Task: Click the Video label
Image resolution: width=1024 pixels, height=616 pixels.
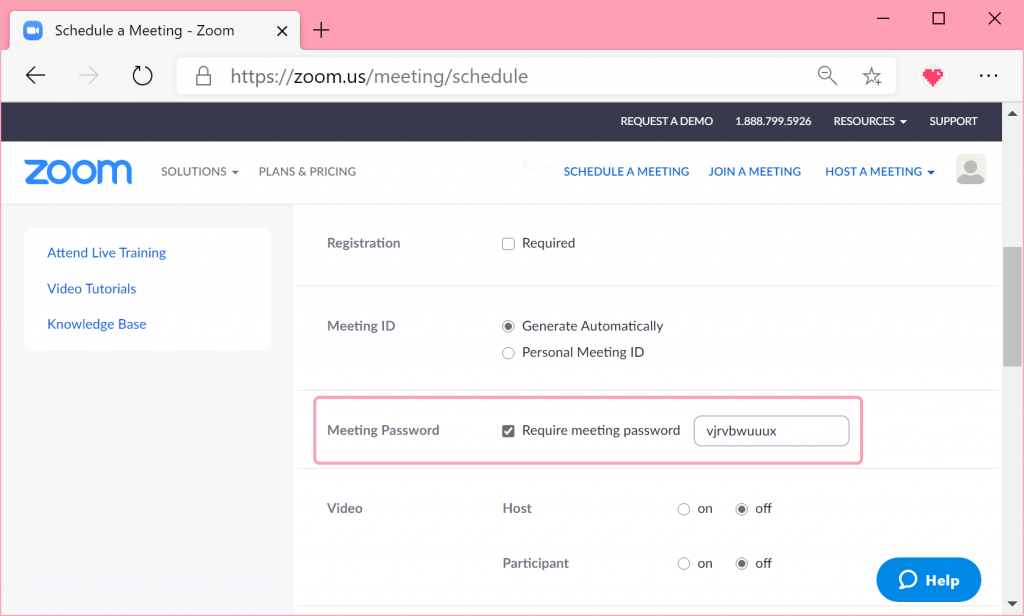Action: [x=345, y=508]
